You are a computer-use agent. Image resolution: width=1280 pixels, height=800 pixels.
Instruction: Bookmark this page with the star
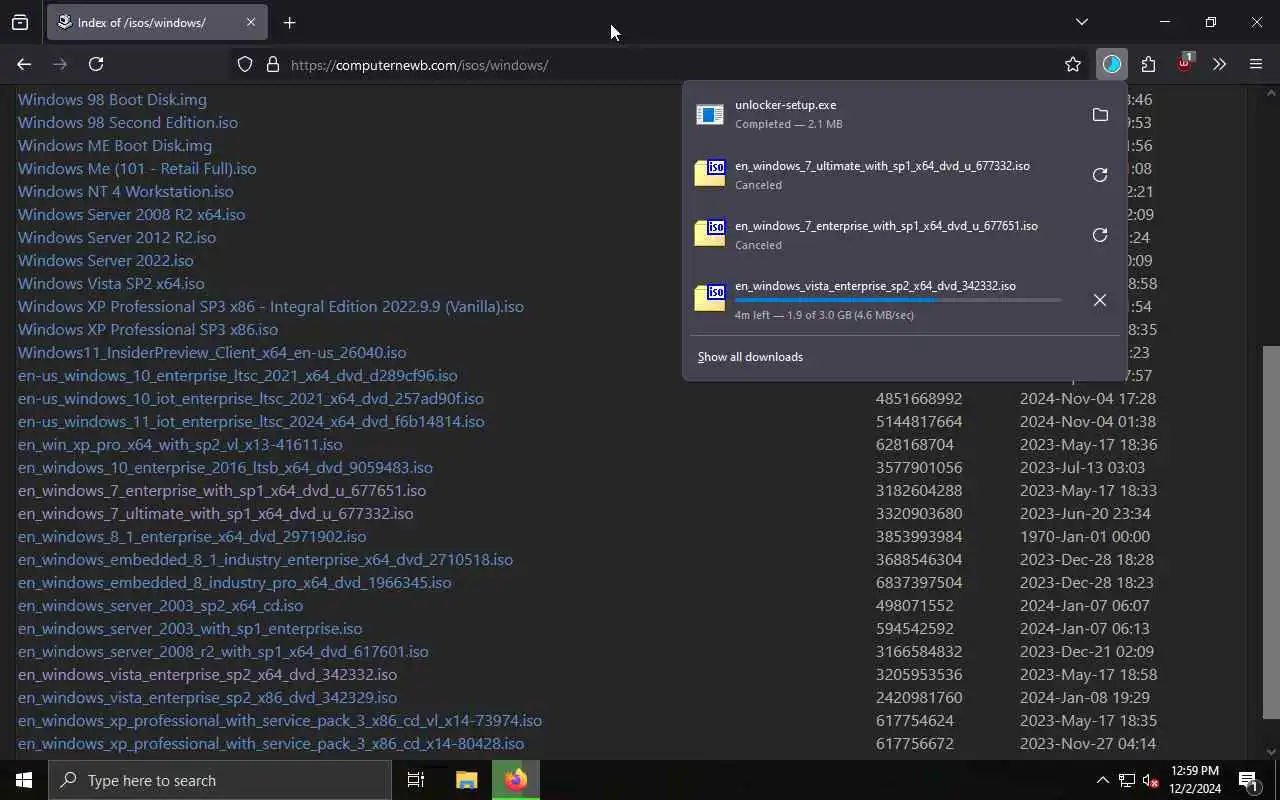click(x=1073, y=64)
